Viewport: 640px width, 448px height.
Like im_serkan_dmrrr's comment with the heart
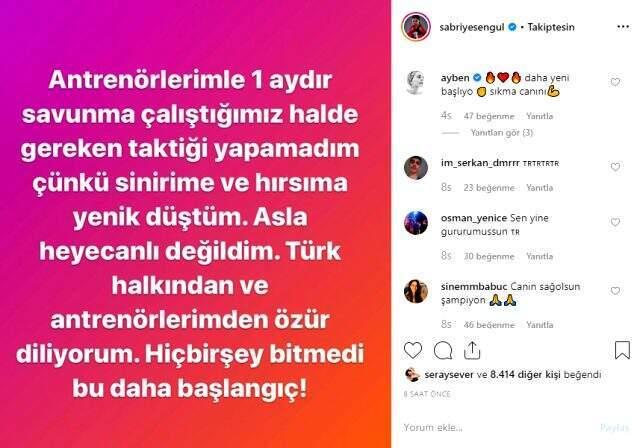[x=615, y=167]
